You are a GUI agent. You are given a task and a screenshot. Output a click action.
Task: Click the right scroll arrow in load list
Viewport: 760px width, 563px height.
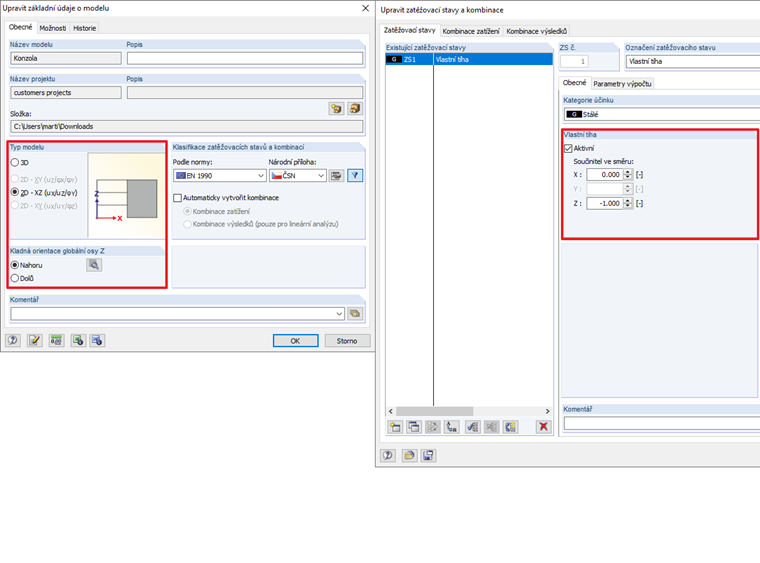tap(548, 411)
